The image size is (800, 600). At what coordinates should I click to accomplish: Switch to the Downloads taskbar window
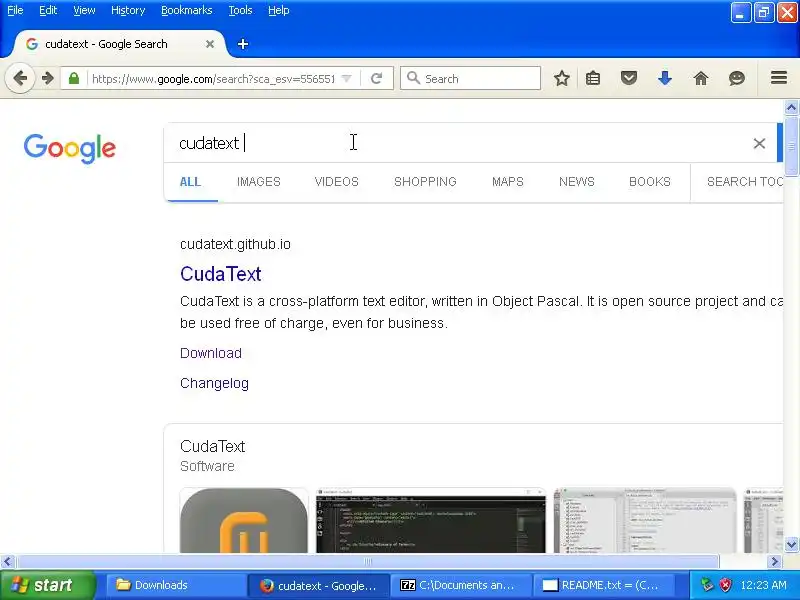click(176, 585)
